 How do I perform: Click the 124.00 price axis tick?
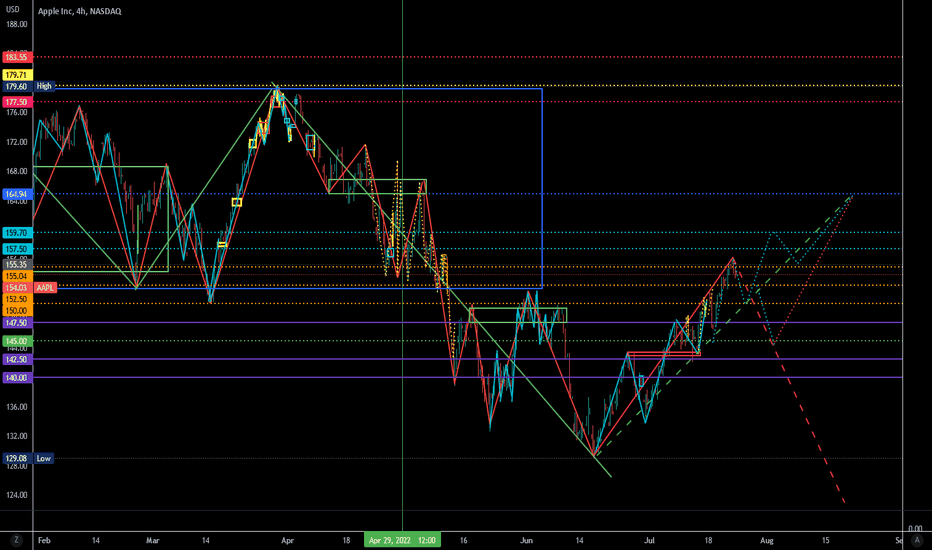[x=17, y=495]
